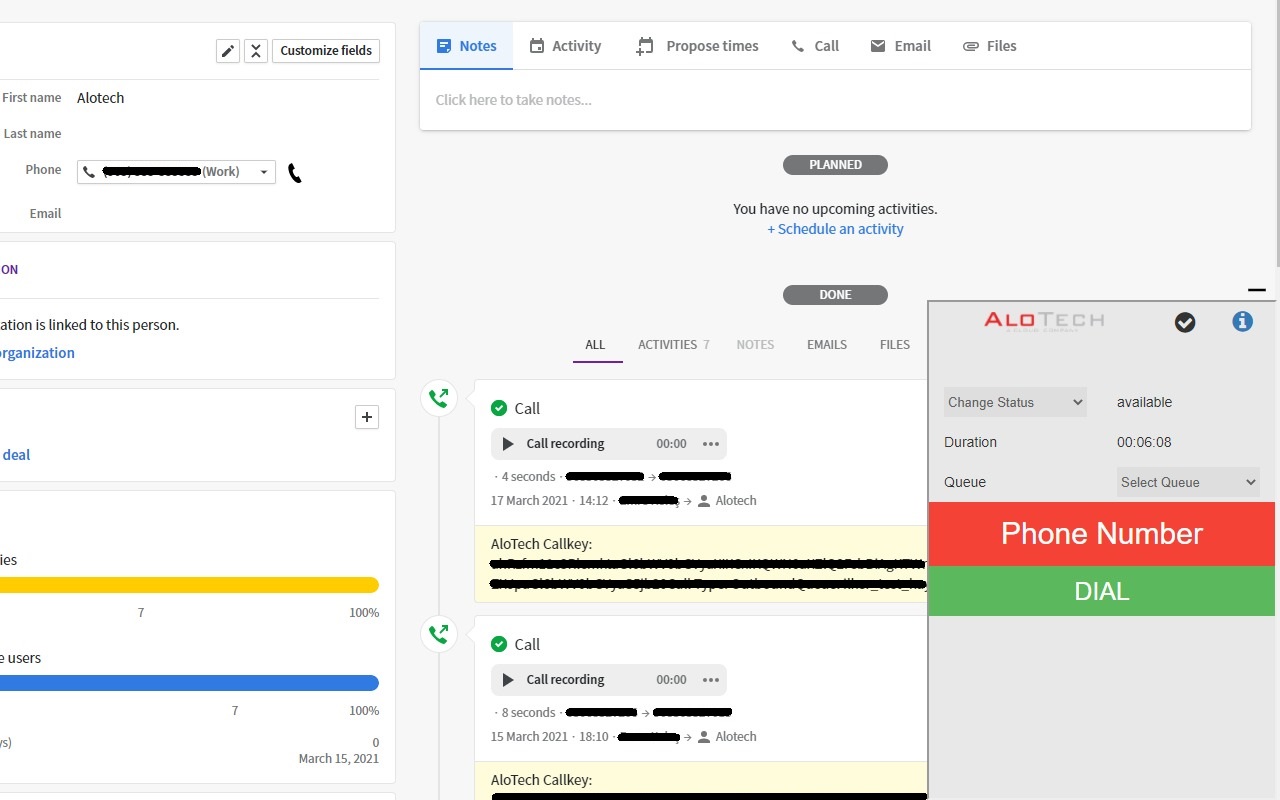Filter history by EMAILS
The width and height of the screenshot is (1280, 800).
[827, 345]
